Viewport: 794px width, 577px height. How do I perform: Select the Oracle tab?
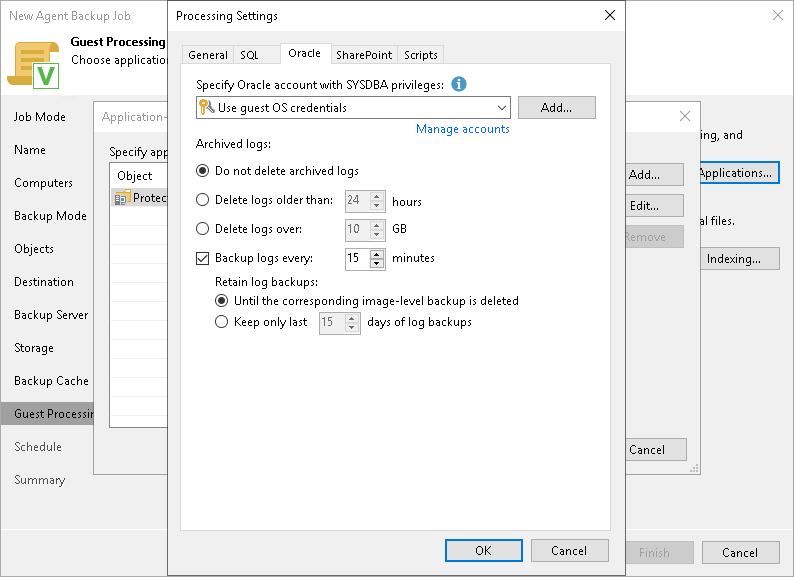(x=304, y=53)
